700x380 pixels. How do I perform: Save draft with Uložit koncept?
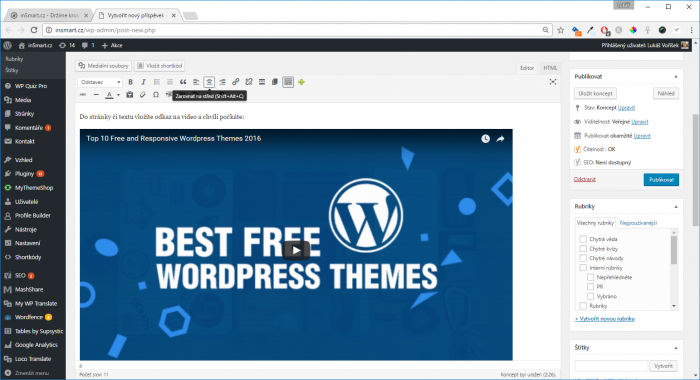click(595, 93)
